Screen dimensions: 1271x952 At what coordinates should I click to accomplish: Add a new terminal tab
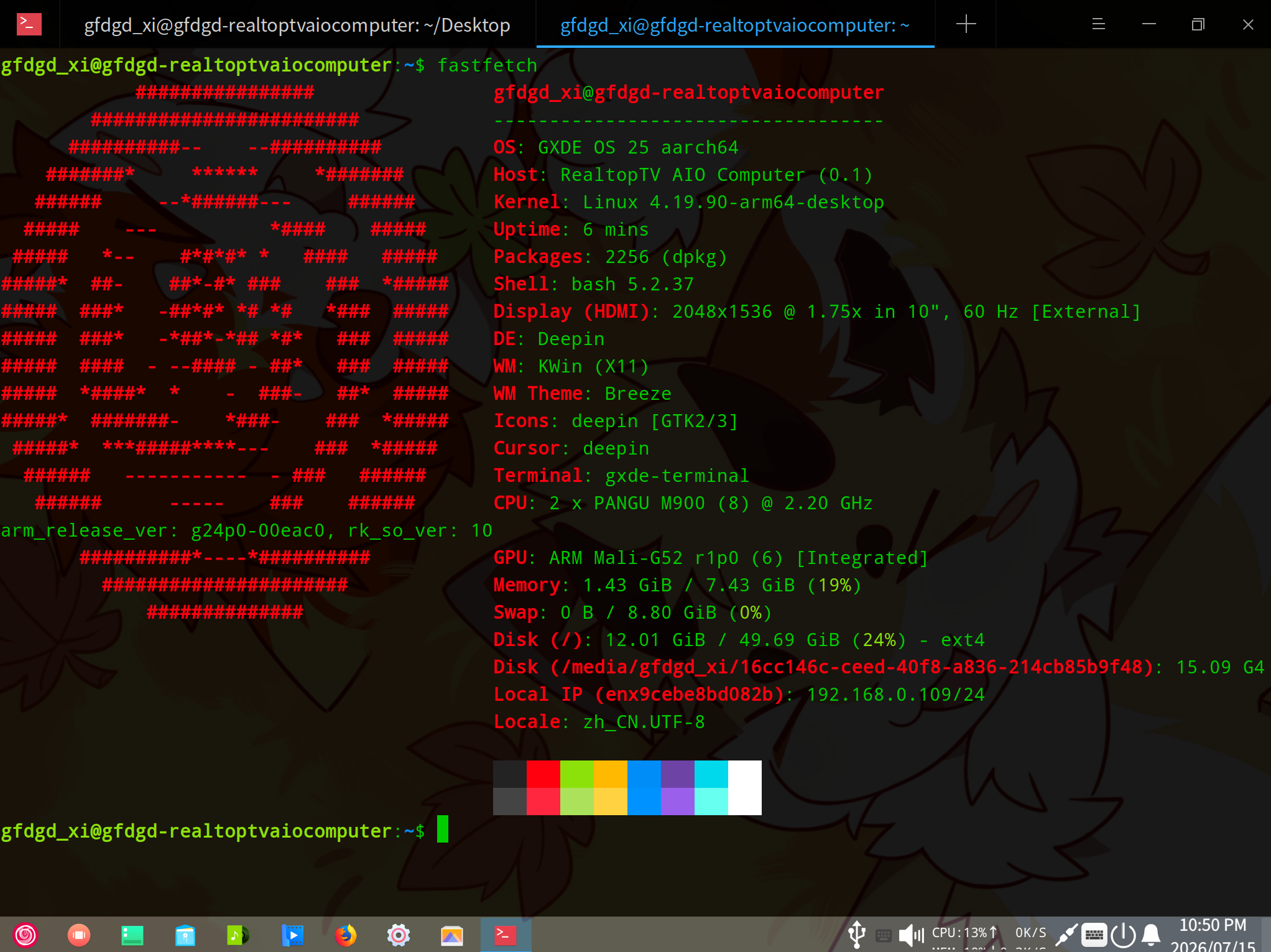click(x=966, y=24)
